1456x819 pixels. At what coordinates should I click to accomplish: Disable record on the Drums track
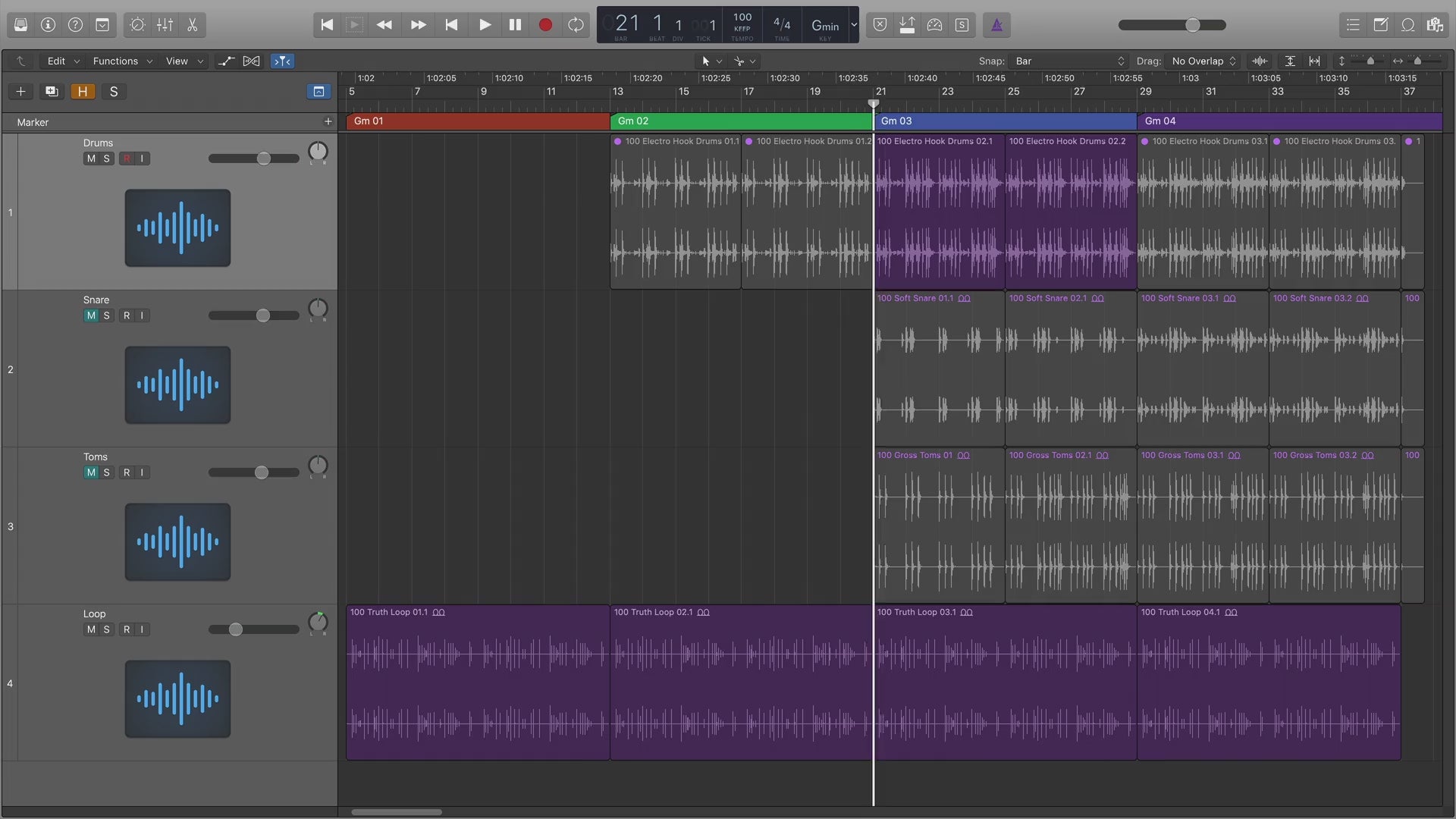(127, 158)
